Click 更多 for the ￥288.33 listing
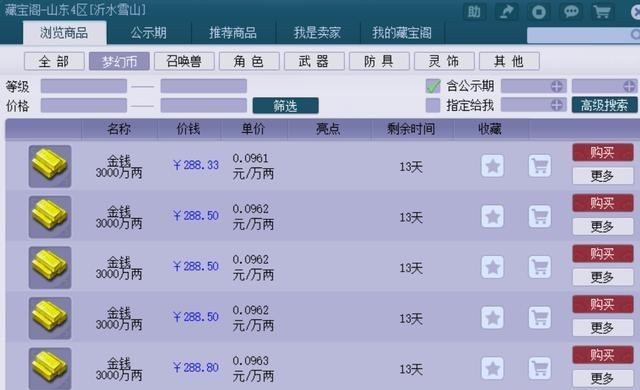640x390 pixels. [603, 176]
